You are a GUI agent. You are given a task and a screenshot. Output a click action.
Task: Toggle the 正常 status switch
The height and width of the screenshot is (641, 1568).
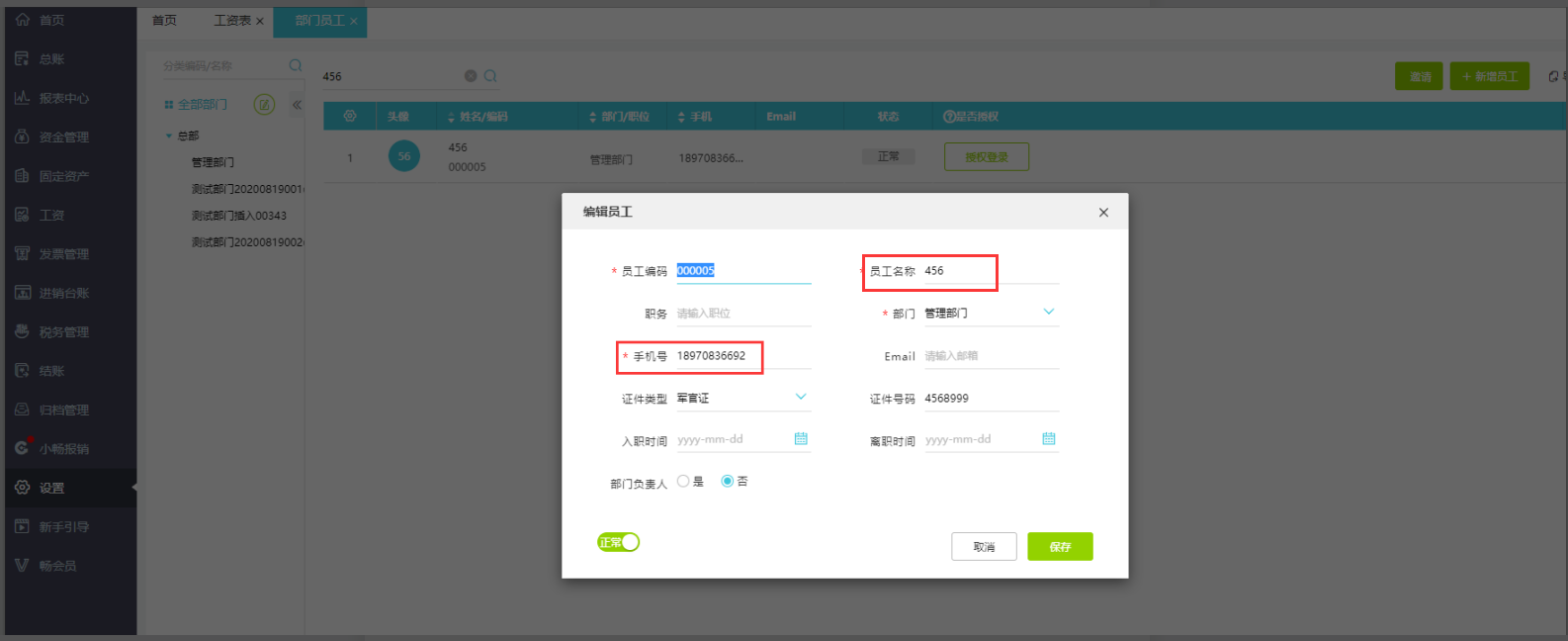coord(618,542)
